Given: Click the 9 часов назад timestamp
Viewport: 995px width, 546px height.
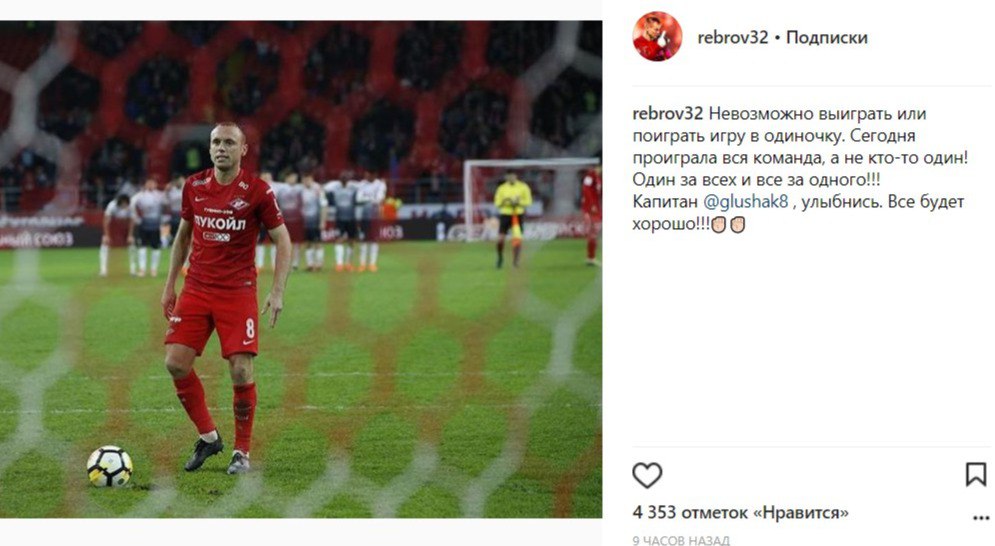Looking at the screenshot, I should 681,540.
